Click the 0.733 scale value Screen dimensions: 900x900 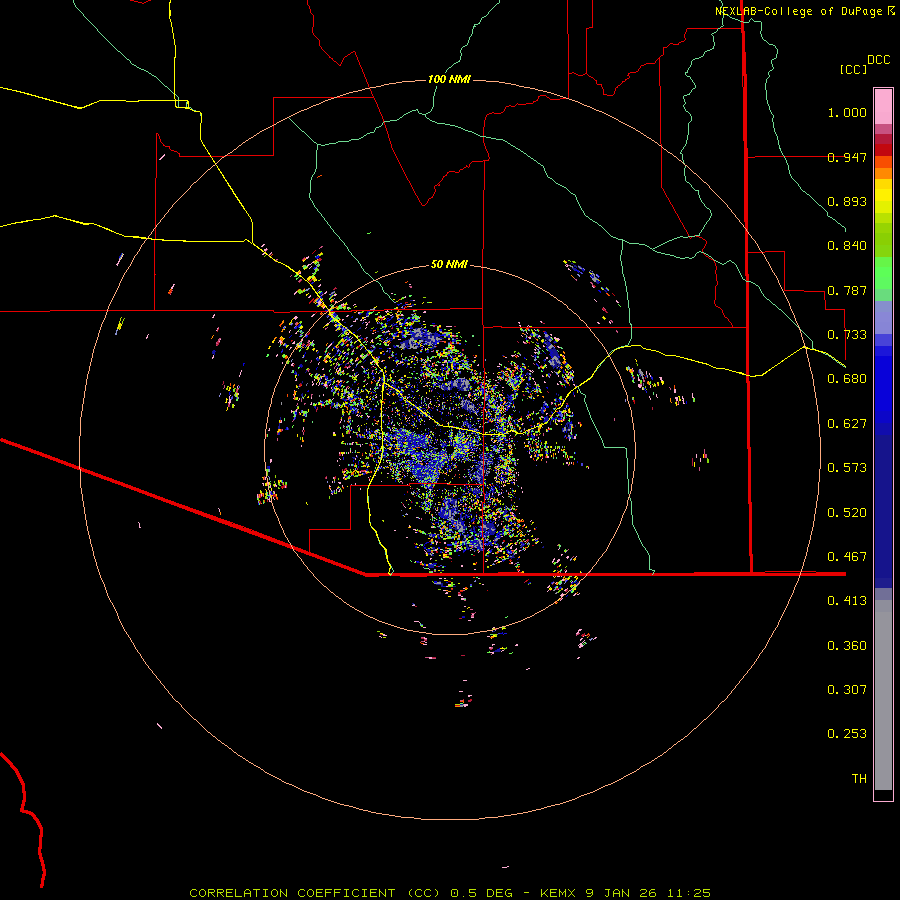pos(847,335)
